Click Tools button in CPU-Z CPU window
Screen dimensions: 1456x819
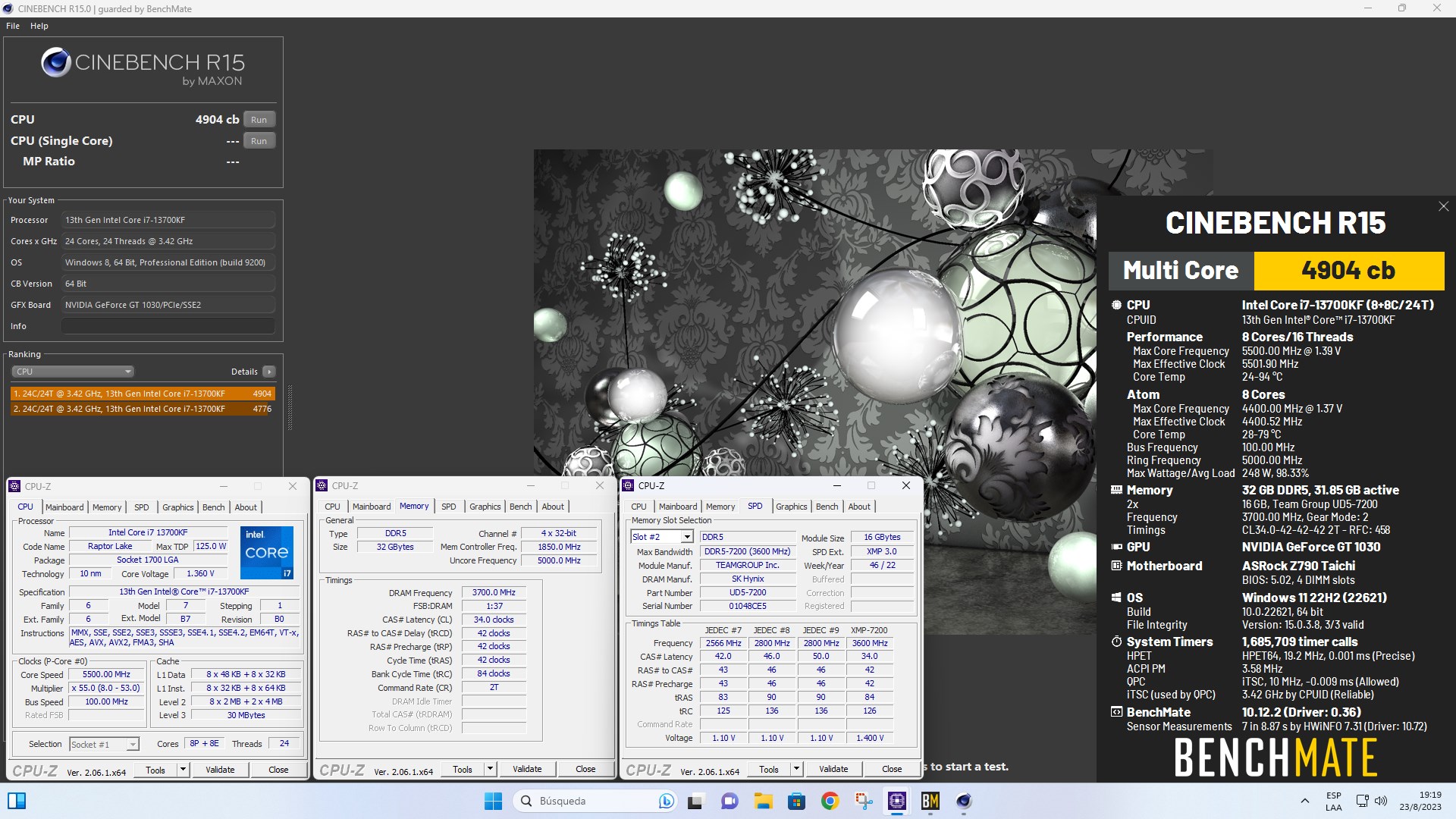click(155, 770)
